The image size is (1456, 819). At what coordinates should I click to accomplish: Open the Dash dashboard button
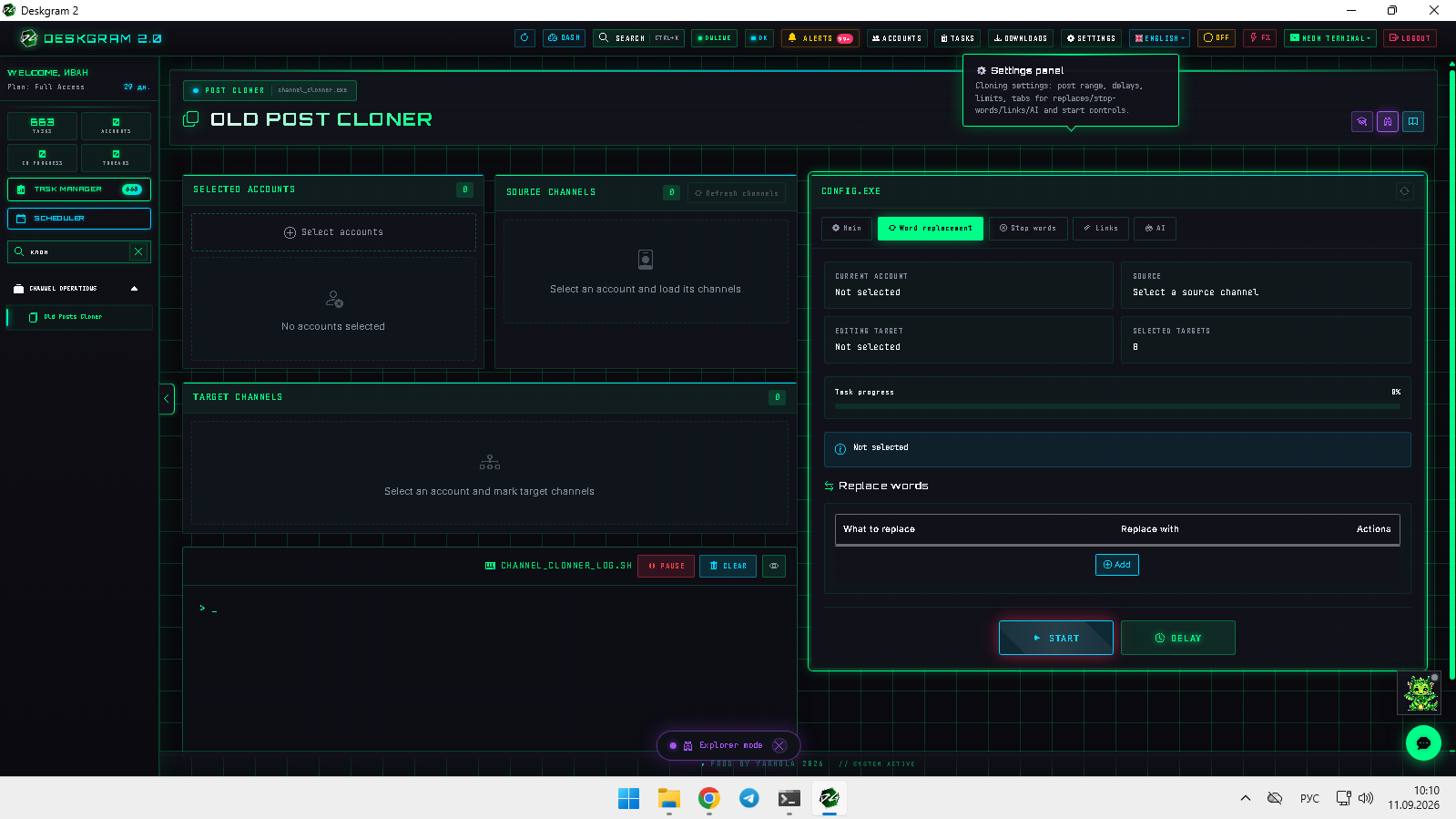[x=564, y=38]
